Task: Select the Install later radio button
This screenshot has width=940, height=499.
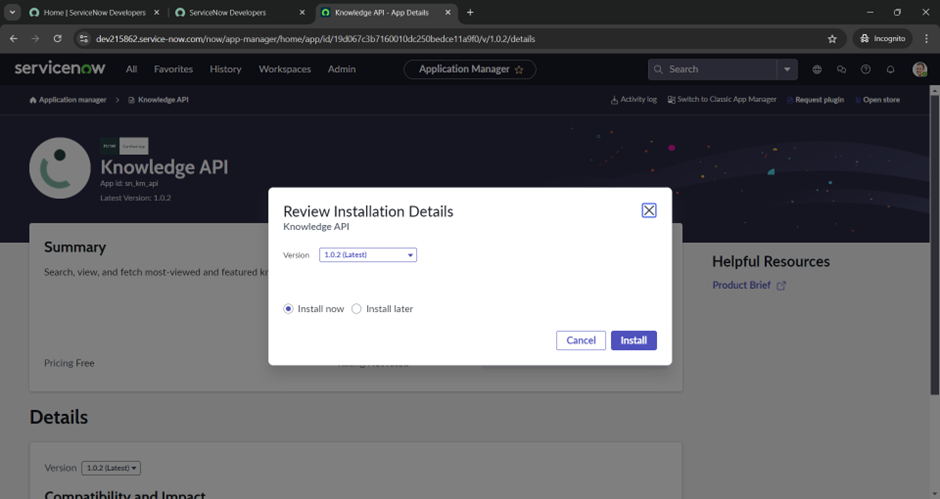Action: point(356,309)
